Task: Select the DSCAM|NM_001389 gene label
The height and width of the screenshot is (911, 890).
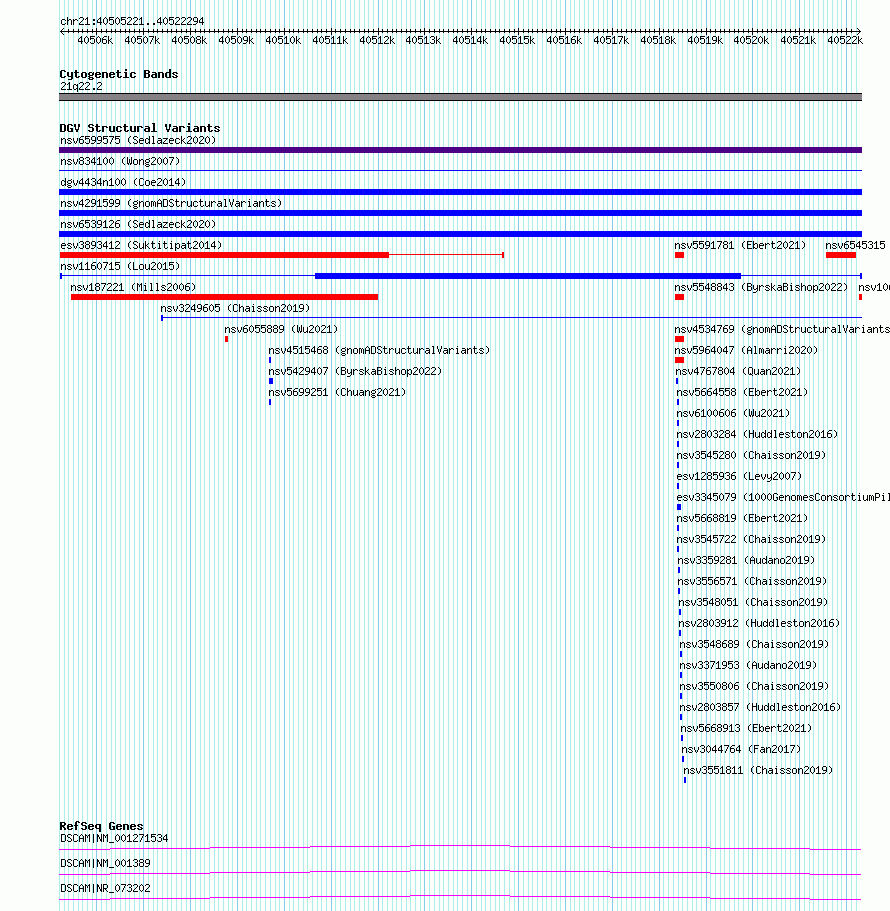Action: pos(105,863)
